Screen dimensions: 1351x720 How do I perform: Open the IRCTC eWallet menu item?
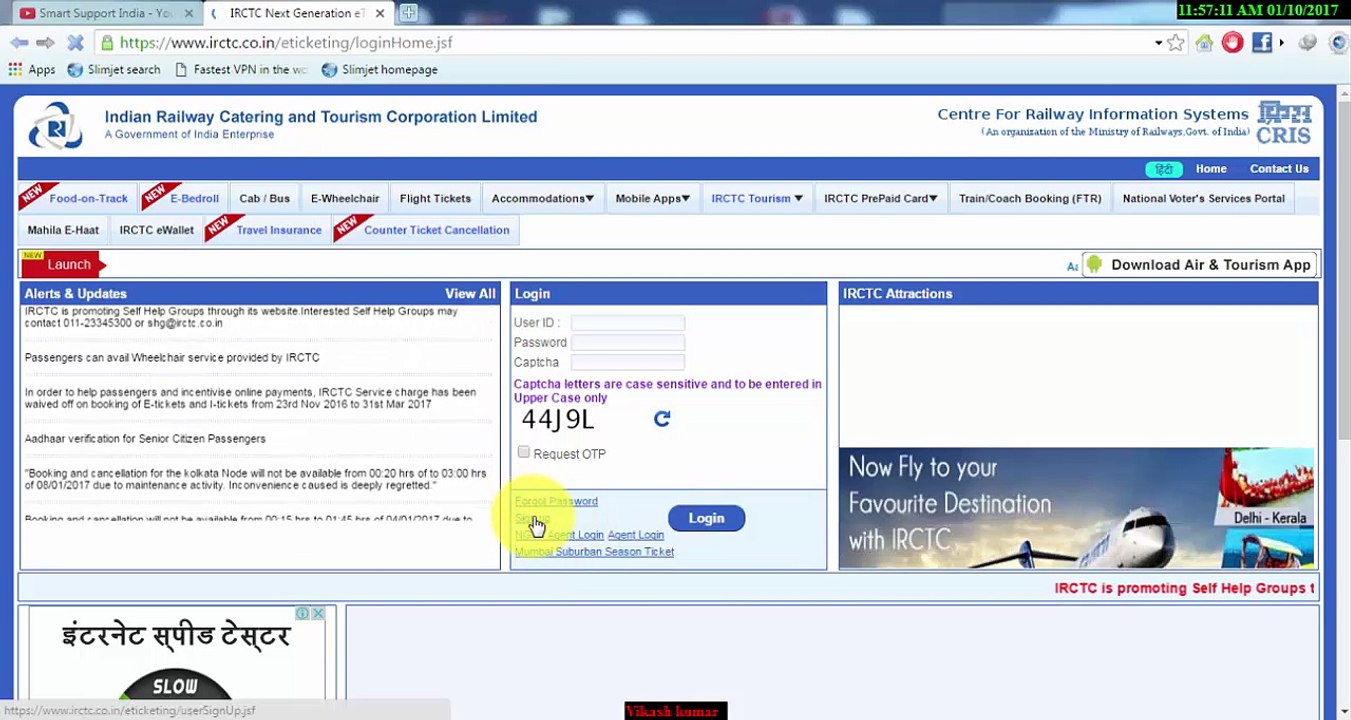click(x=157, y=230)
